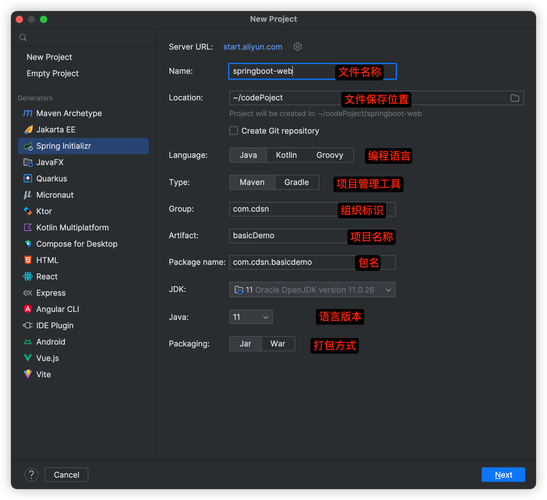Screen dimensions: 547x500
Task: Select Jar packaging
Action: (245, 344)
